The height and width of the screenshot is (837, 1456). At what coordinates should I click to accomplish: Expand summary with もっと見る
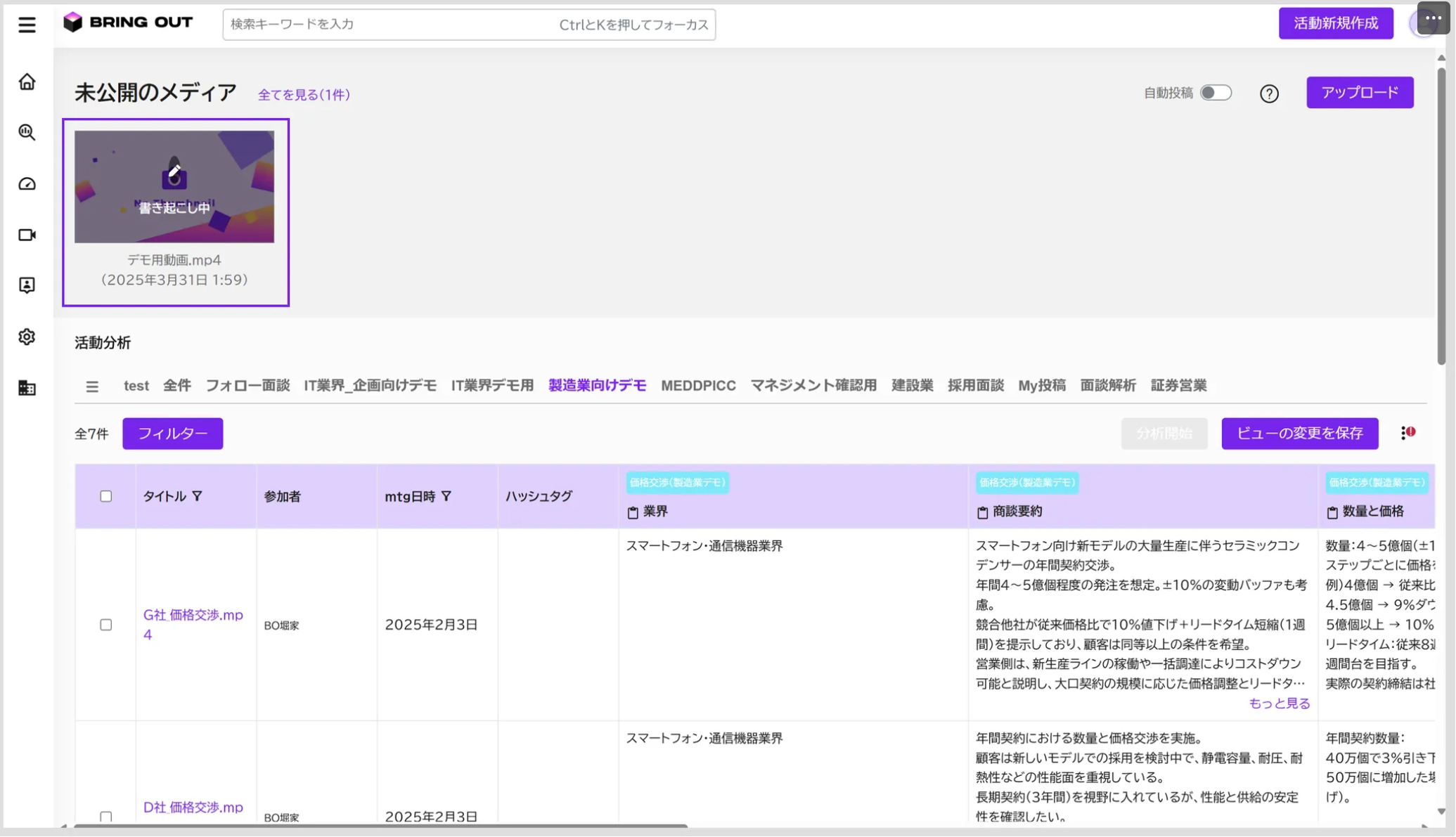click(1280, 703)
